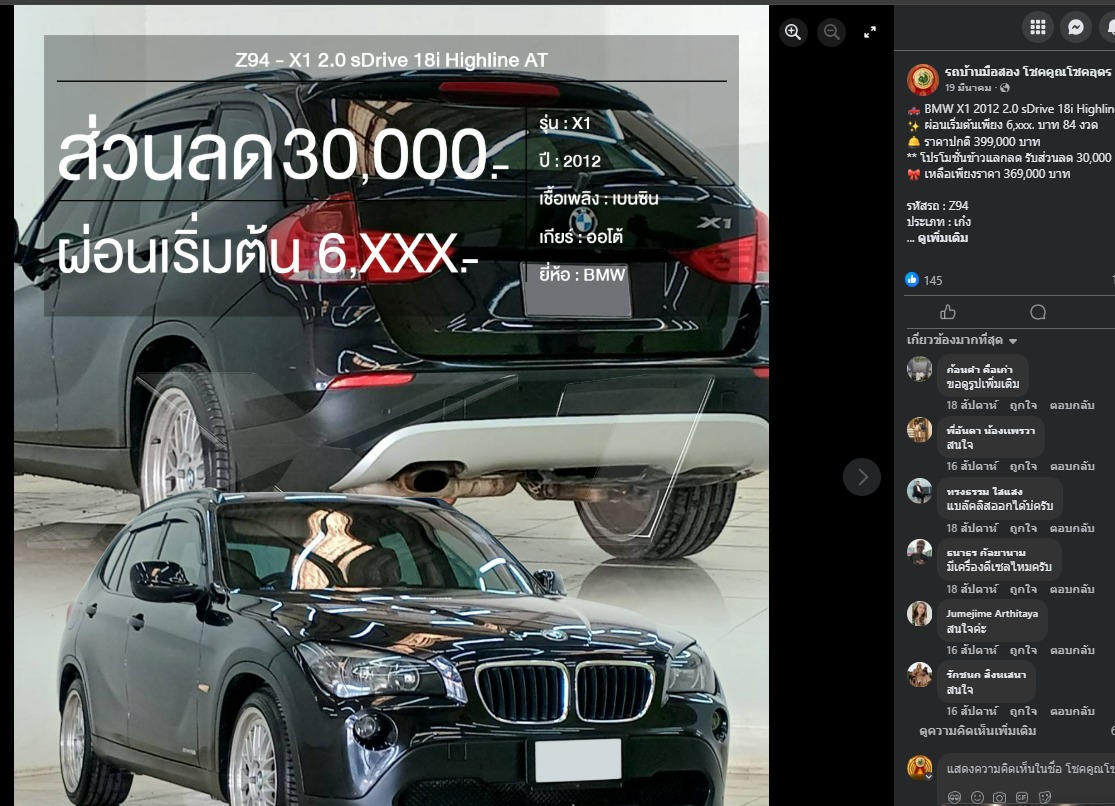Like รักชนก สิงหเสนา's comment

point(1023,711)
